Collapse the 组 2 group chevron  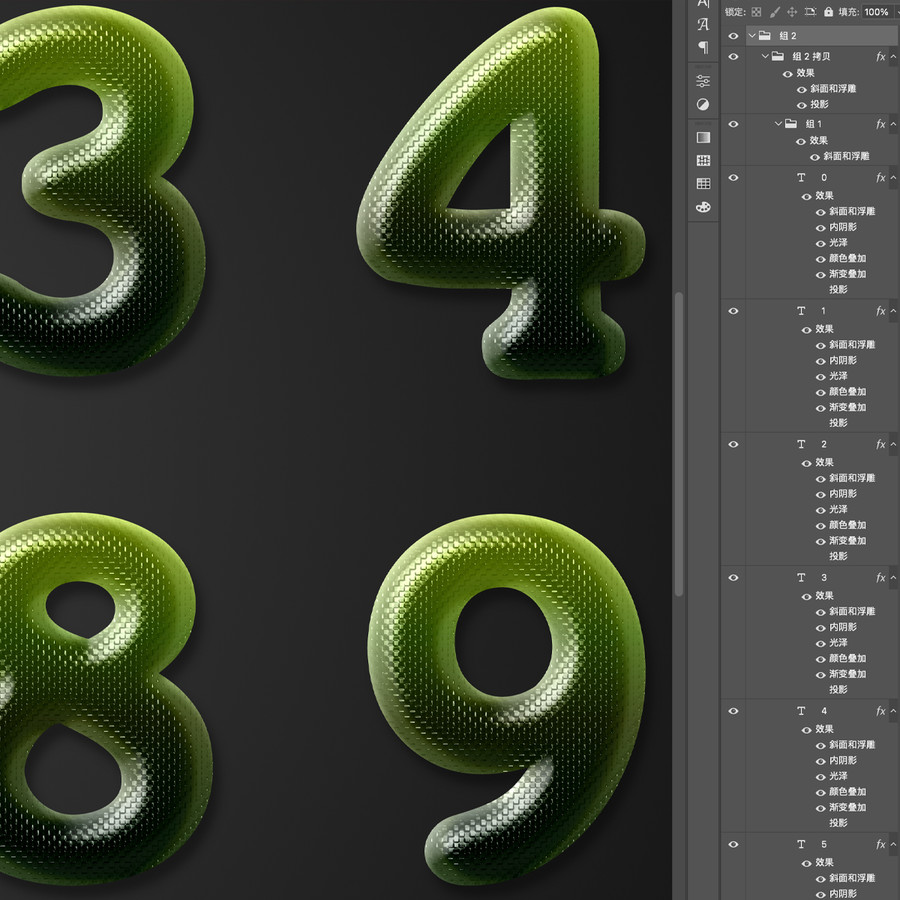(x=752, y=36)
